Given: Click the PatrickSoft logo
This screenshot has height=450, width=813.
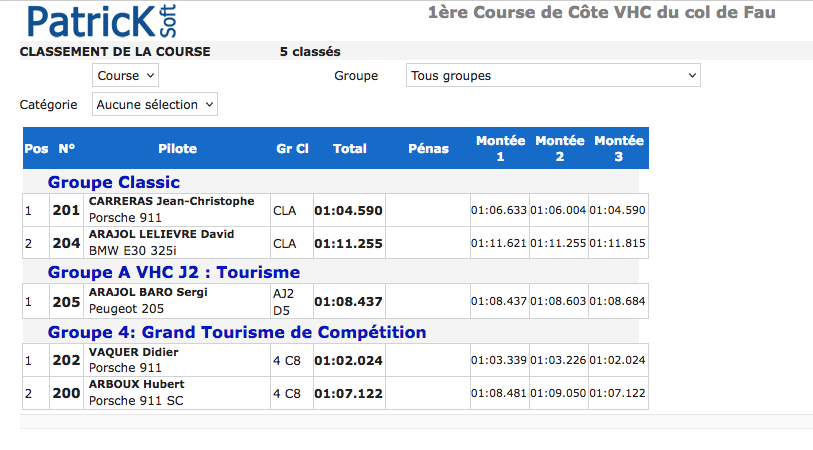Looking at the screenshot, I should (x=102, y=21).
